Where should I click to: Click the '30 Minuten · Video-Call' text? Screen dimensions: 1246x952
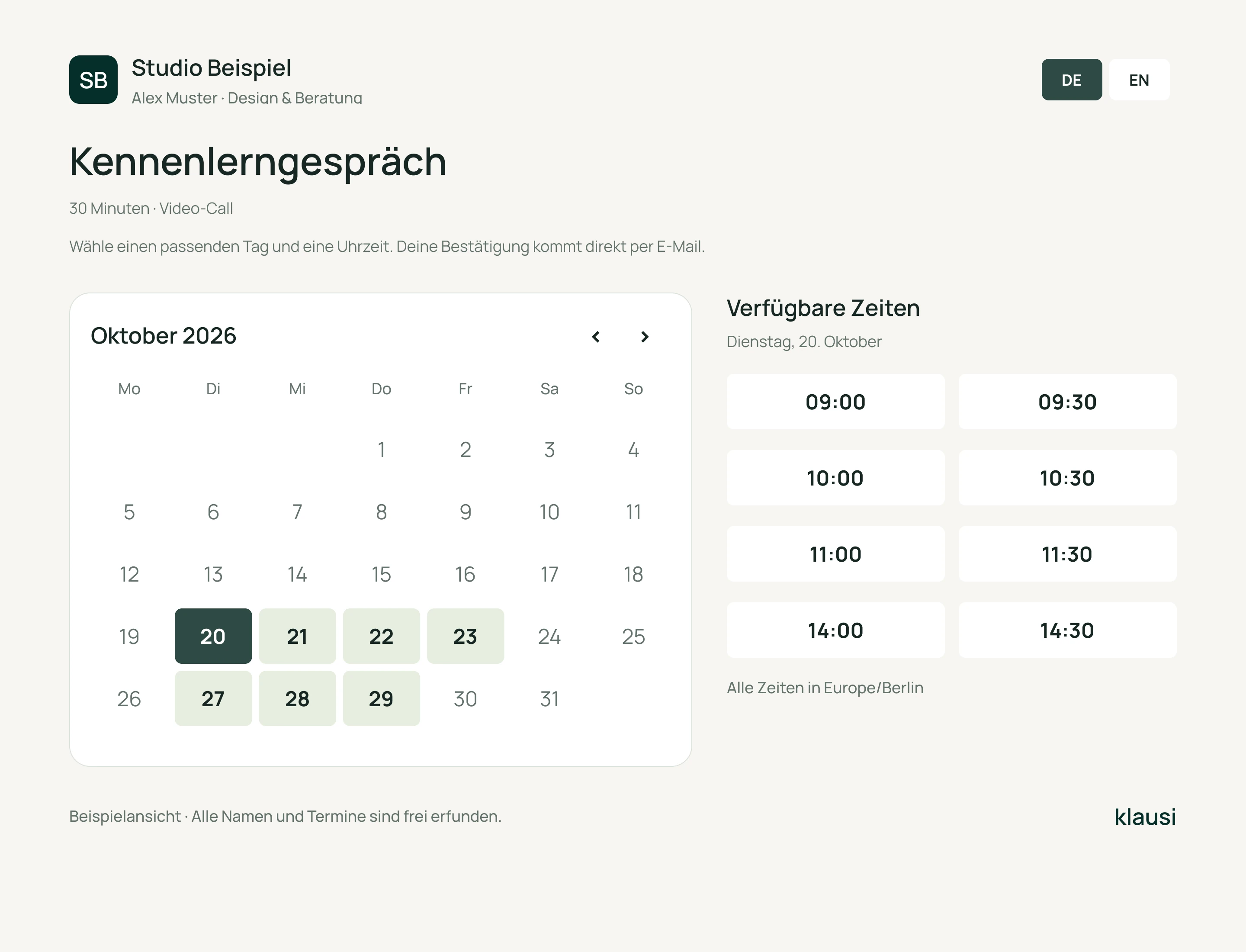point(151,209)
